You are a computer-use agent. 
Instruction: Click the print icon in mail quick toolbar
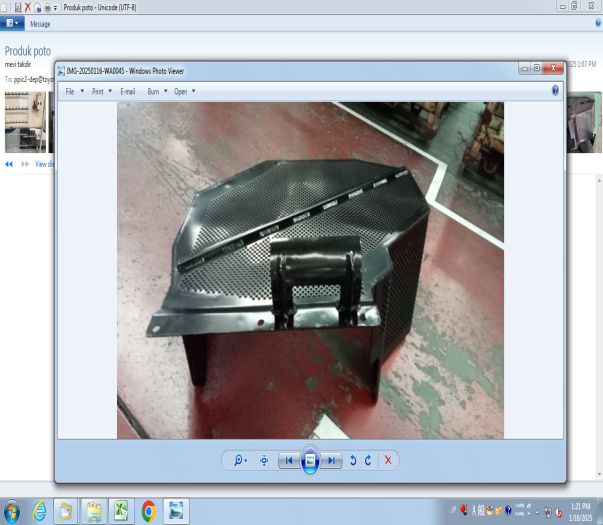coord(47,8)
